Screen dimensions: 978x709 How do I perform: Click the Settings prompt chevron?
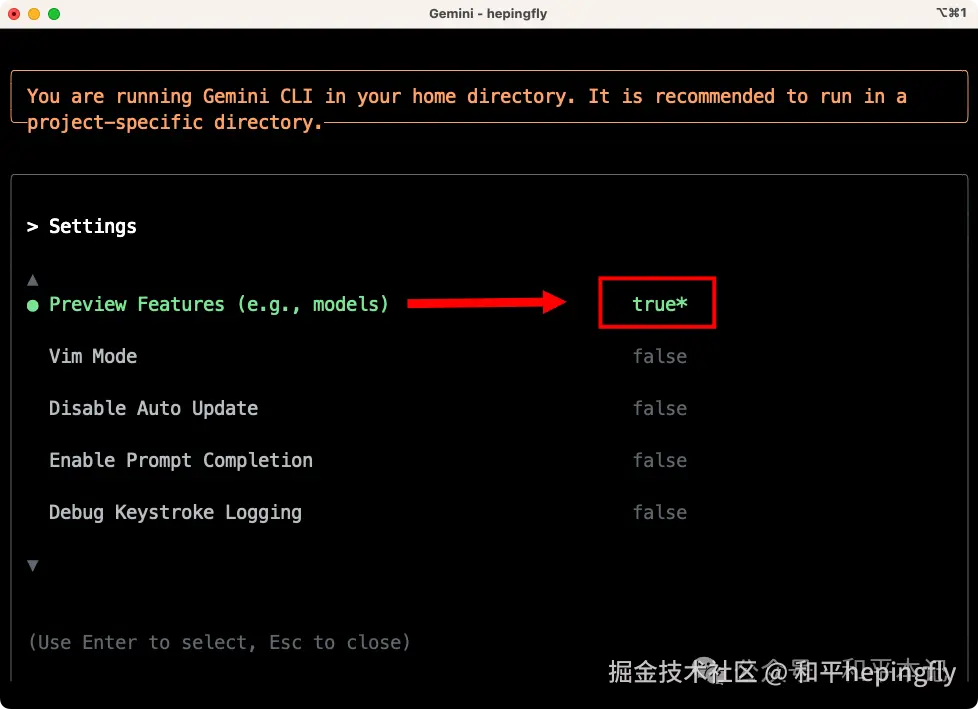[x=32, y=226]
